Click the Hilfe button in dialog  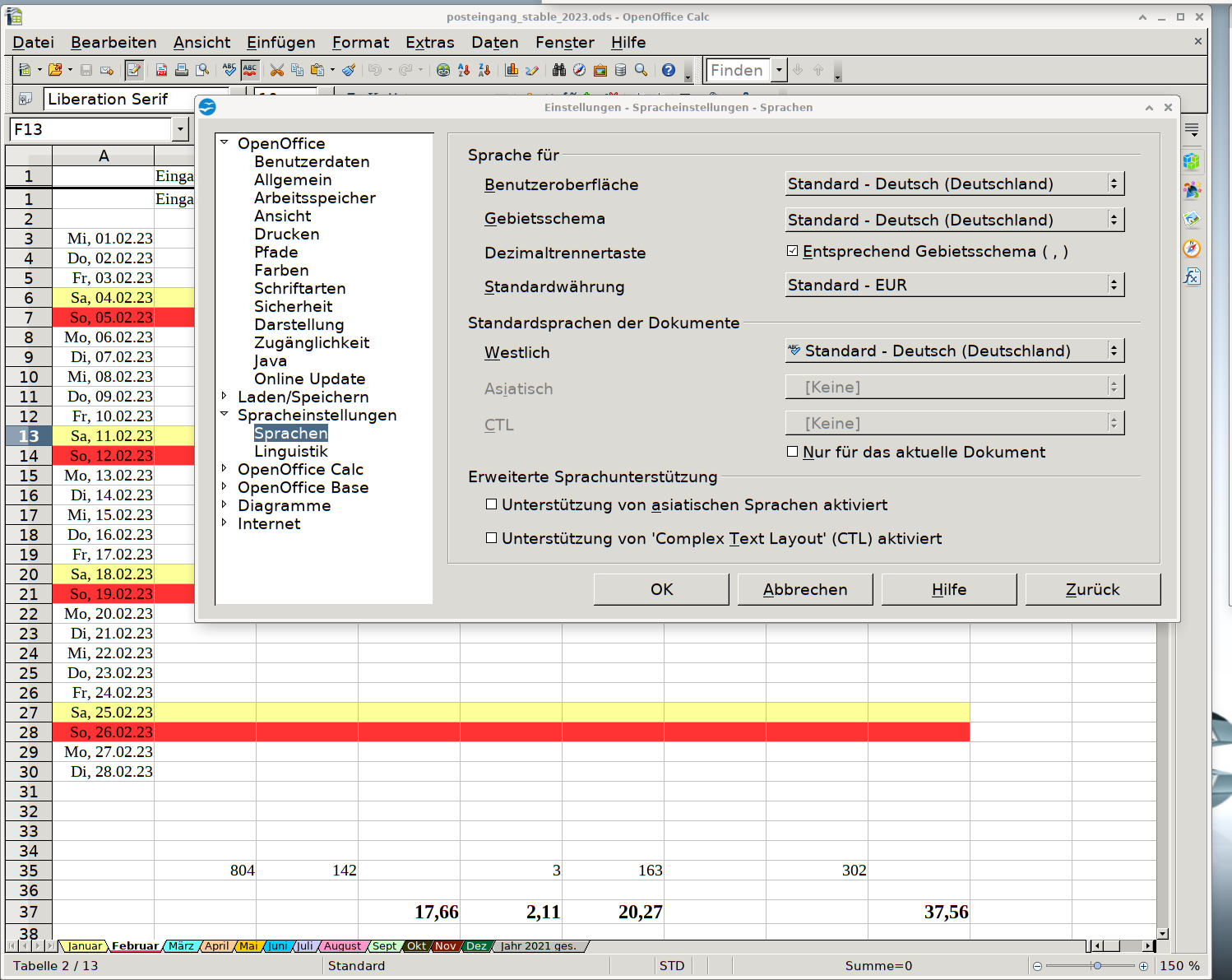[949, 589]
